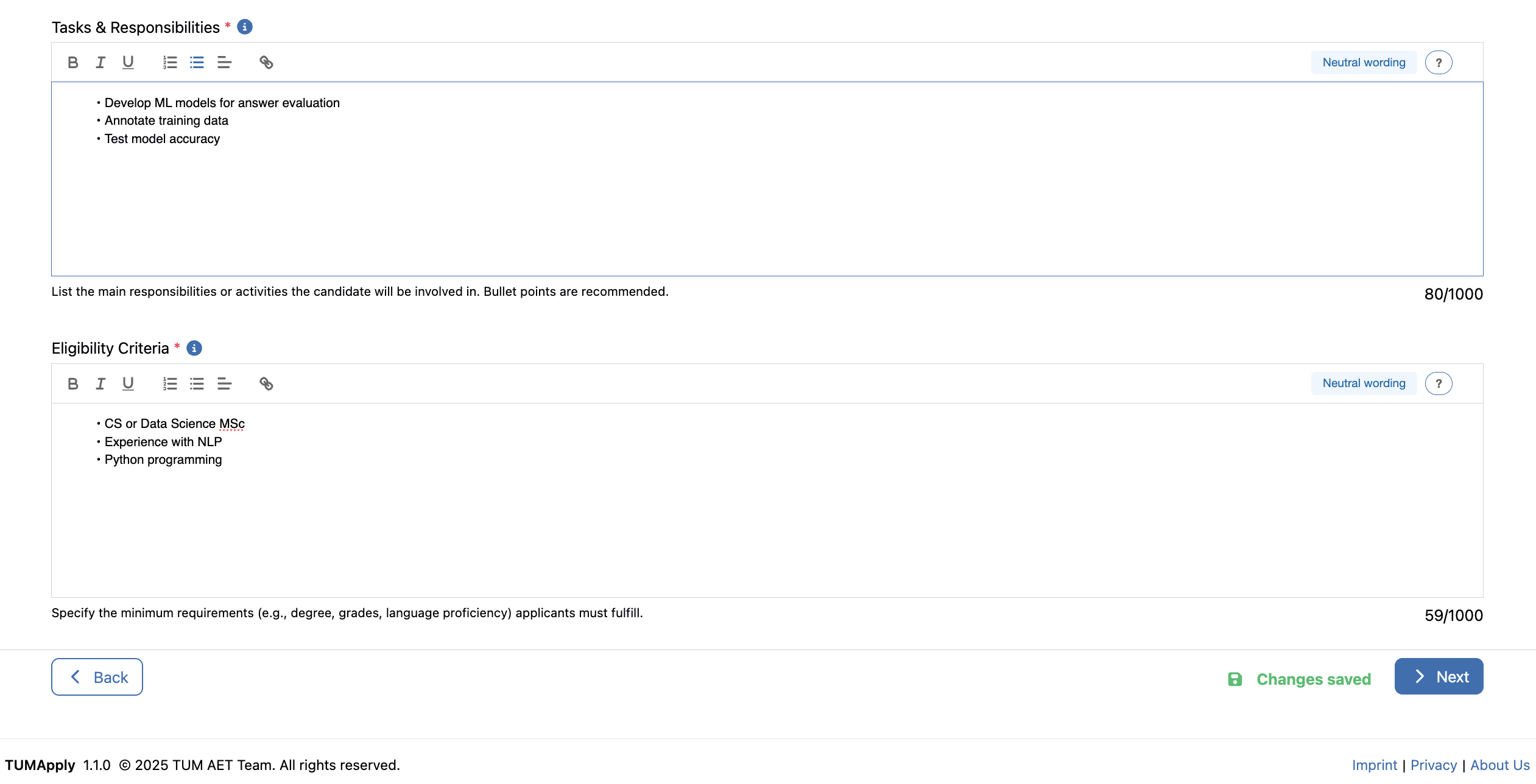This screenshot has width=1536, height=784.
Task: Toggle bold in Tasks & Responsibilities toolbar
Action: pyautogui.click(x=73, y=62)
